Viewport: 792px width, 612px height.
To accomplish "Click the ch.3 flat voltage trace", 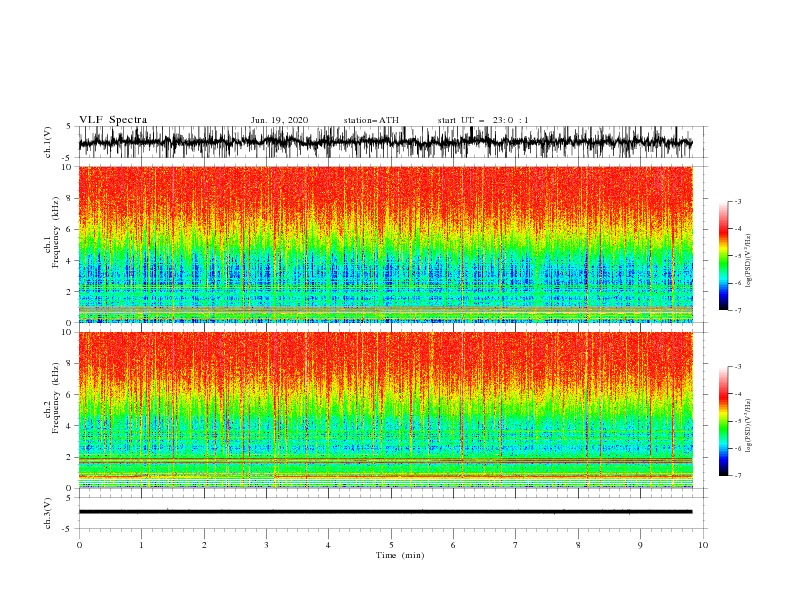I will point(385,512).
